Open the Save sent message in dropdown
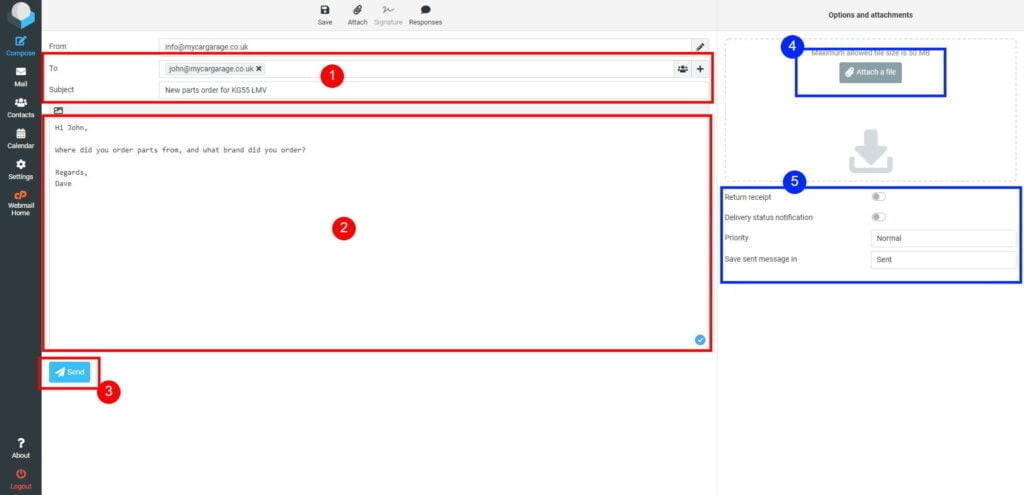 [x=943, y=259]
